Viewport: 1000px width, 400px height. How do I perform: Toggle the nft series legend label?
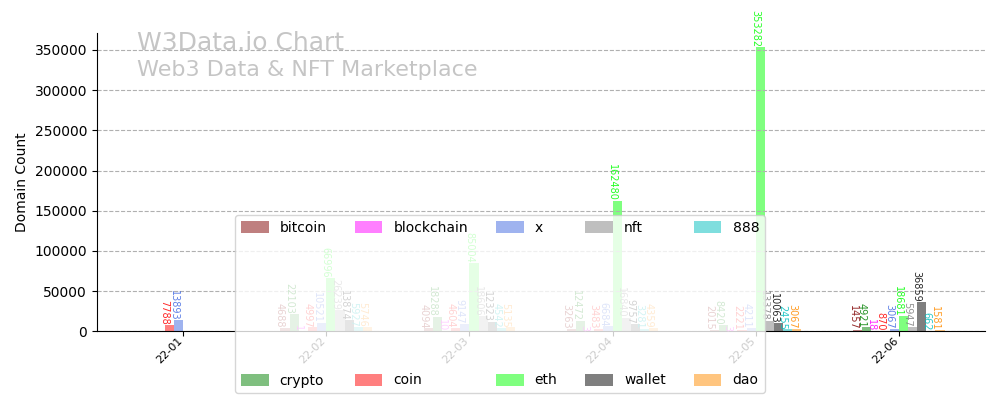(633, 227)
